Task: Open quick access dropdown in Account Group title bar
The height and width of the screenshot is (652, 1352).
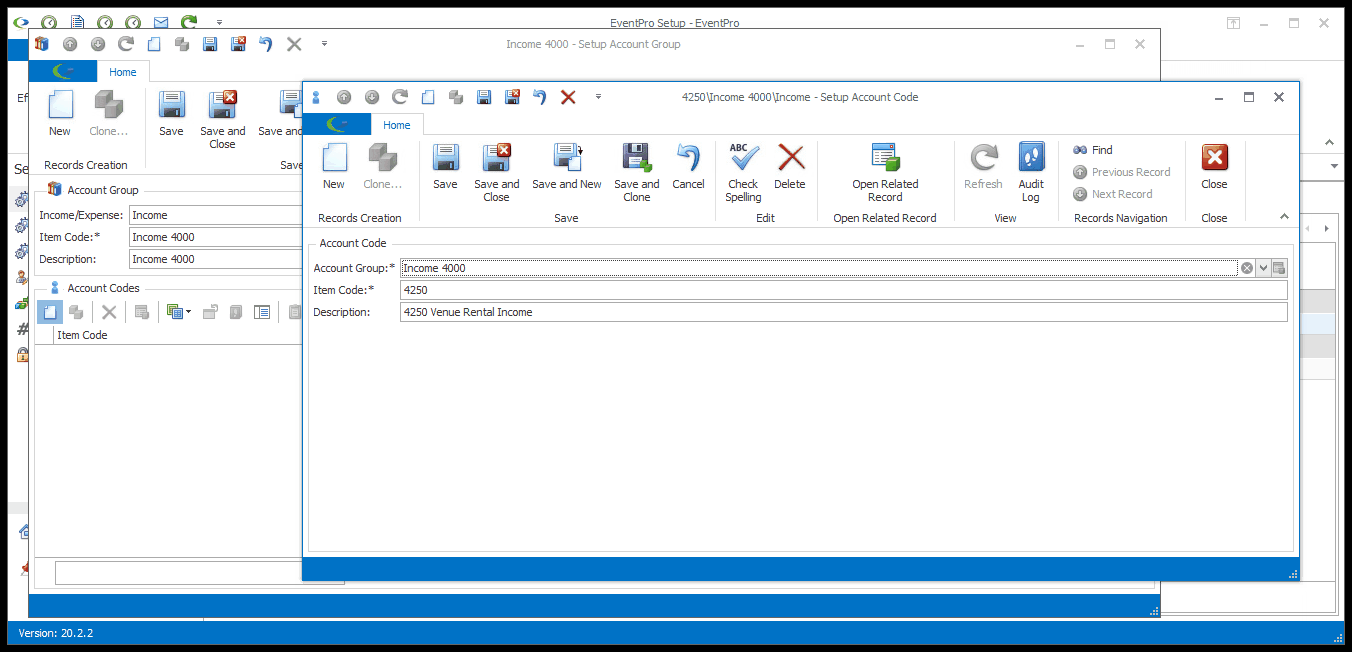Action: click(x=324, y=44)
